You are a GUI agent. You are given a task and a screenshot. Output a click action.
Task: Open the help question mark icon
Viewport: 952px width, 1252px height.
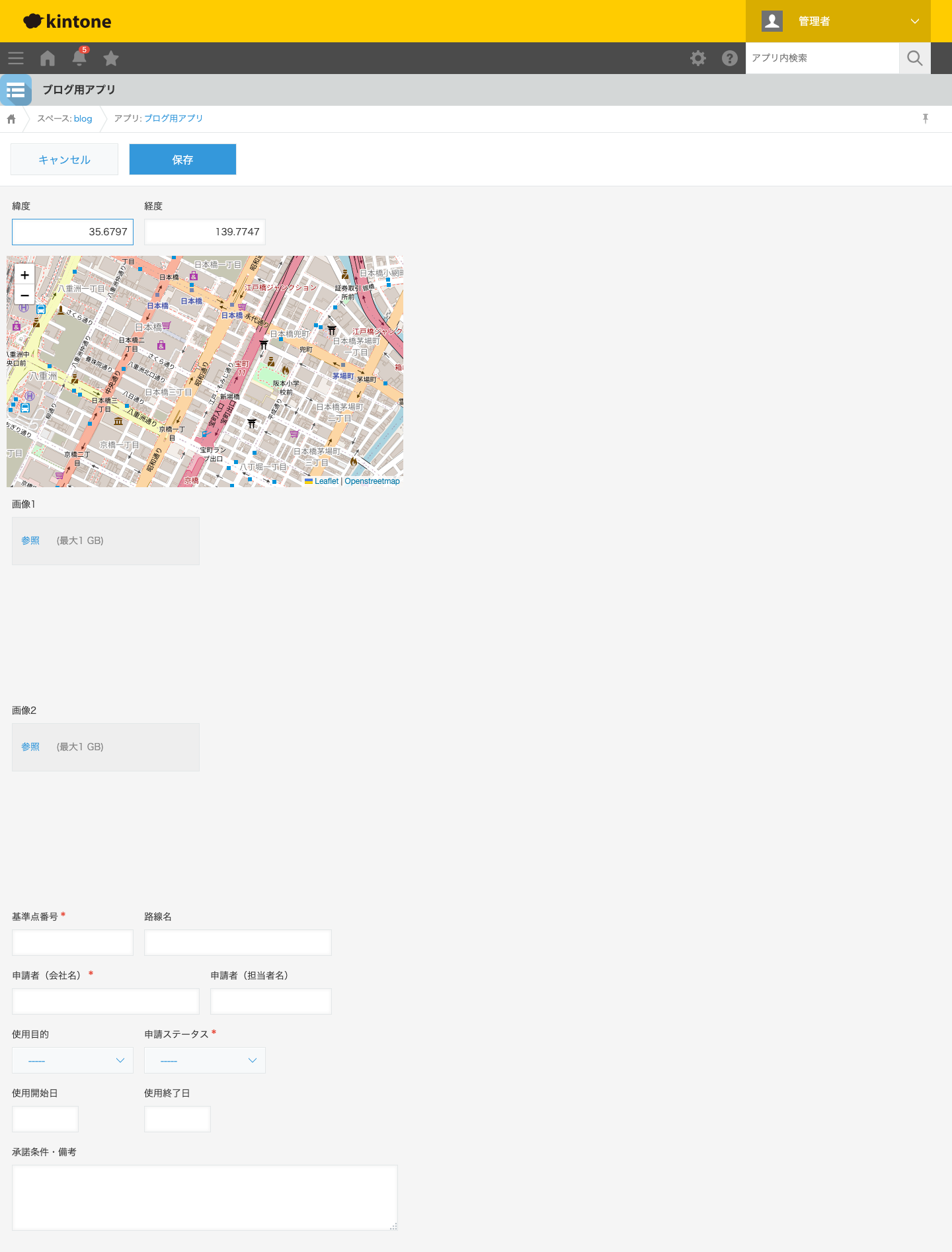pos(730,58)
